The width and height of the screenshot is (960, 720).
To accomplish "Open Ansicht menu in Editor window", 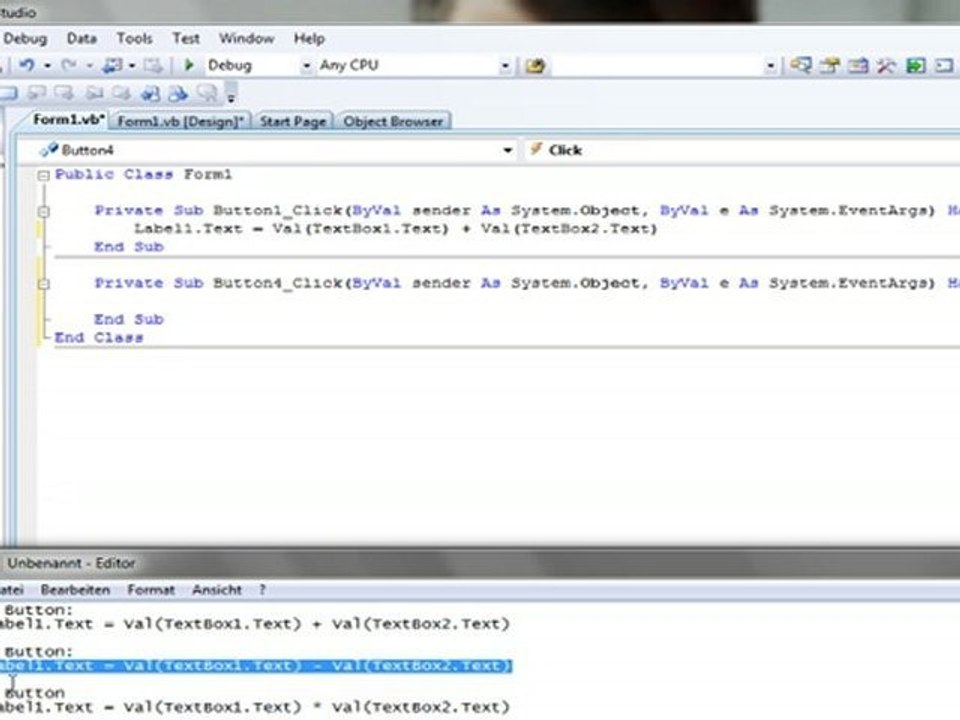I will (x=217, y=590).
